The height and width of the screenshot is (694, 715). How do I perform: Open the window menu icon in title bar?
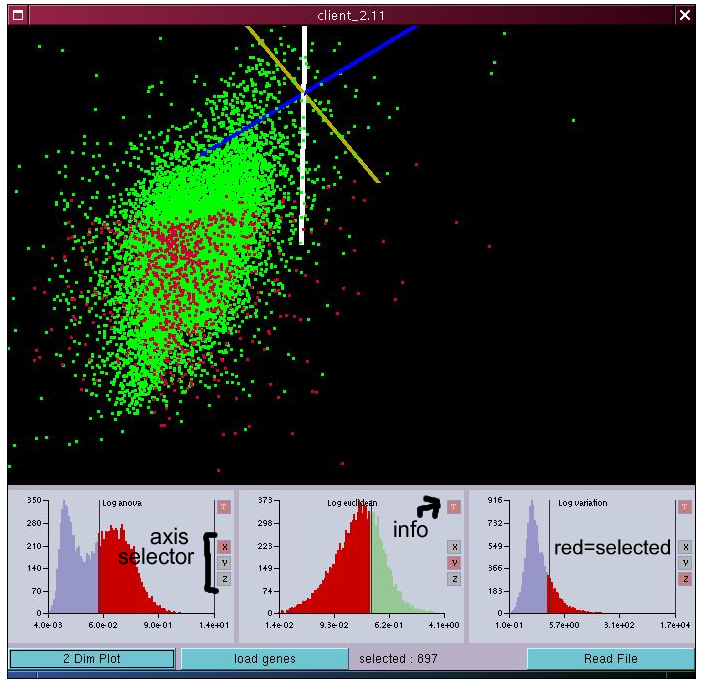17,15
